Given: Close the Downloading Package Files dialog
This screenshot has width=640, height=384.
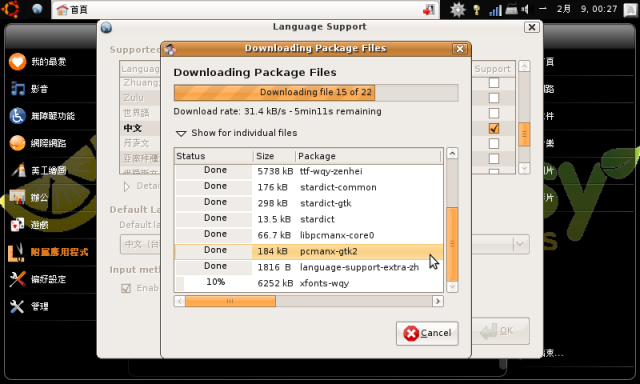Looking at the screenshot, I should click(460, 49).
